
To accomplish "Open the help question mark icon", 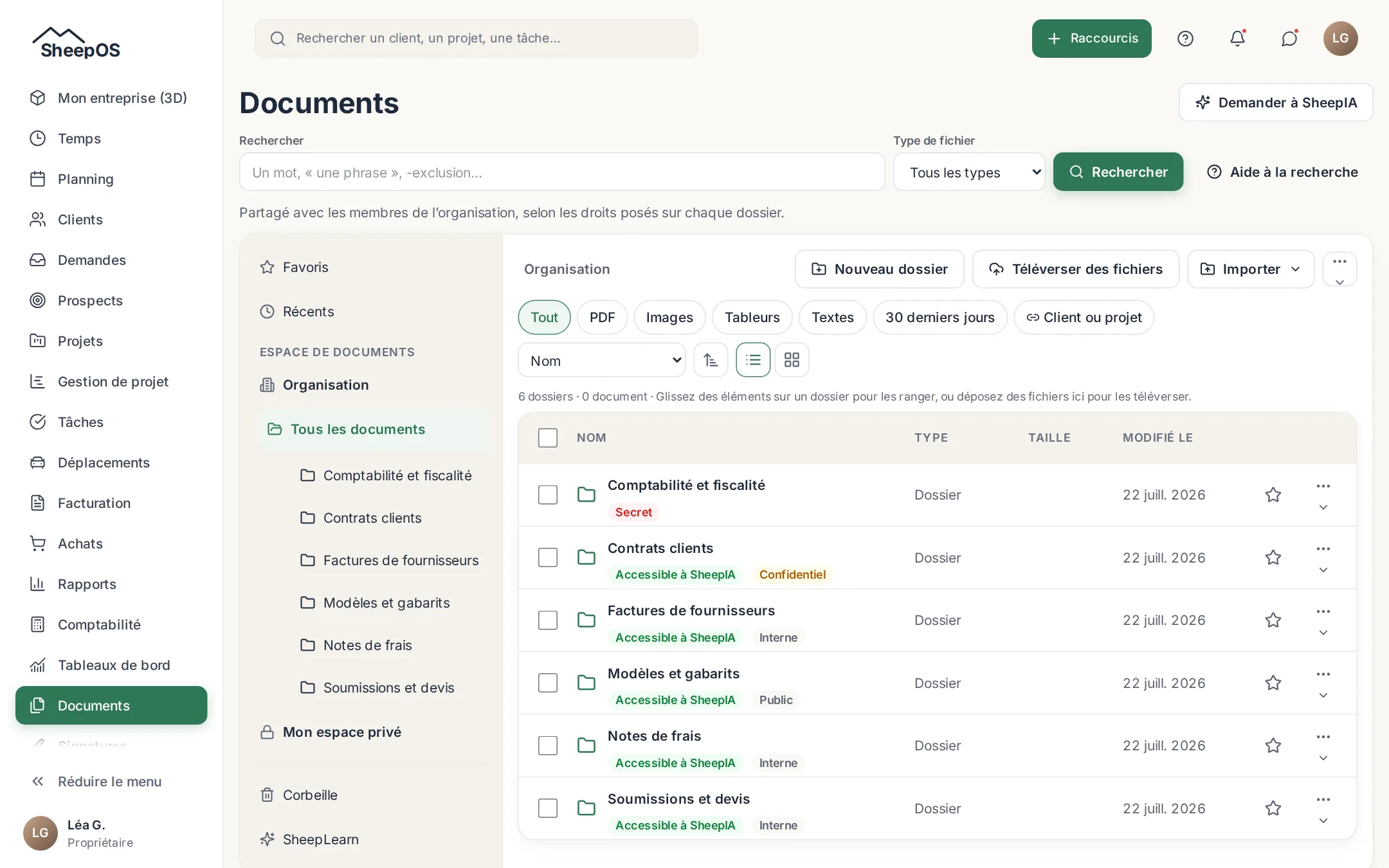I will point(1185,39).
